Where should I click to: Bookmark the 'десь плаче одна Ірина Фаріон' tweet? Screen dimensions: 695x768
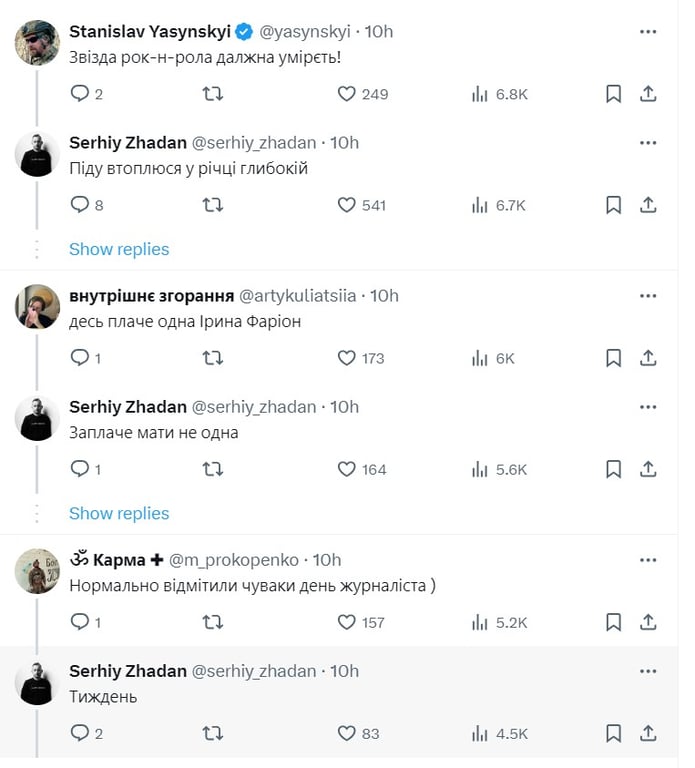pyautogui.click(x=614, y=358)
